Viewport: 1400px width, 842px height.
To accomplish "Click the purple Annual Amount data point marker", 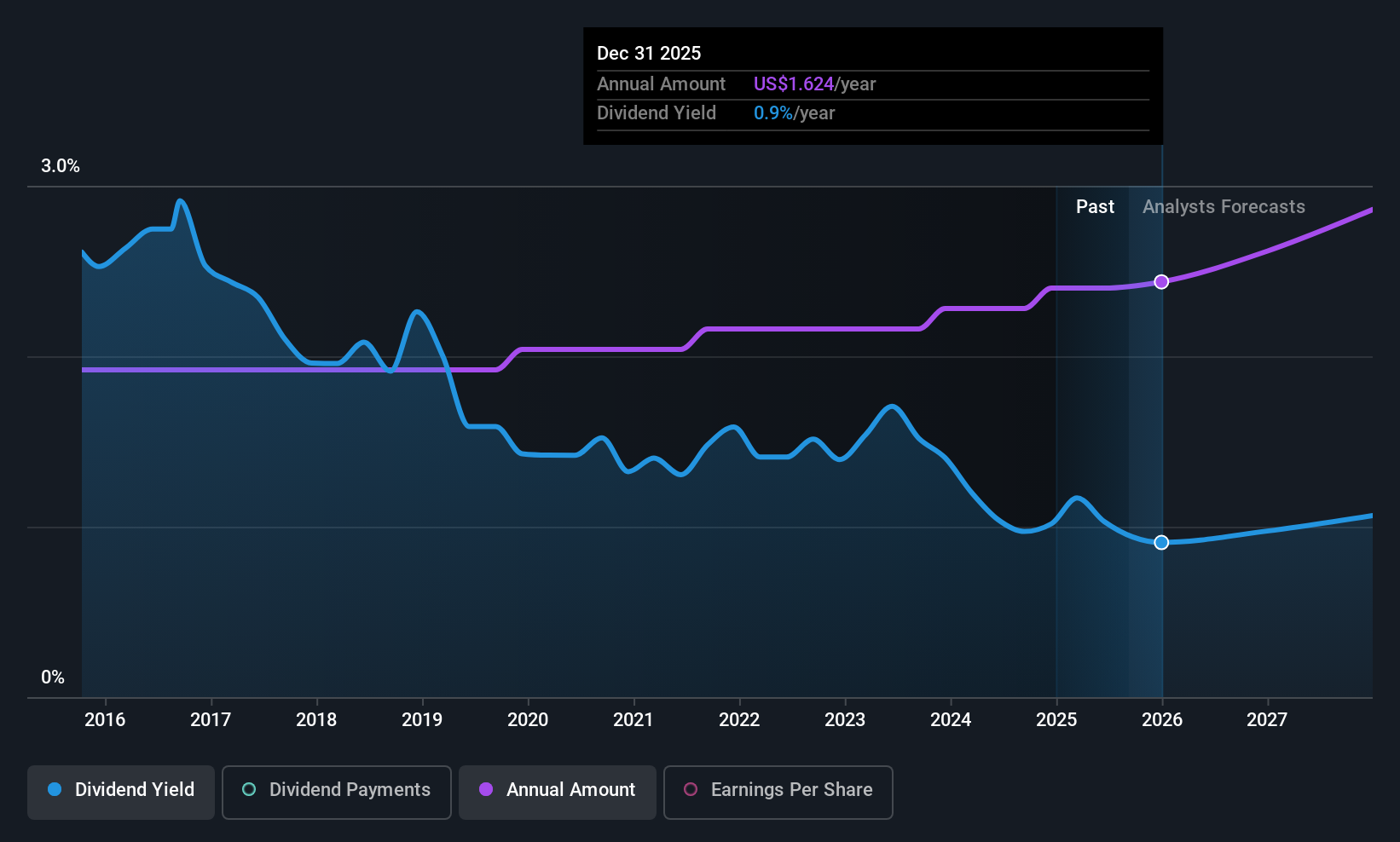I will pos(1161,282).
